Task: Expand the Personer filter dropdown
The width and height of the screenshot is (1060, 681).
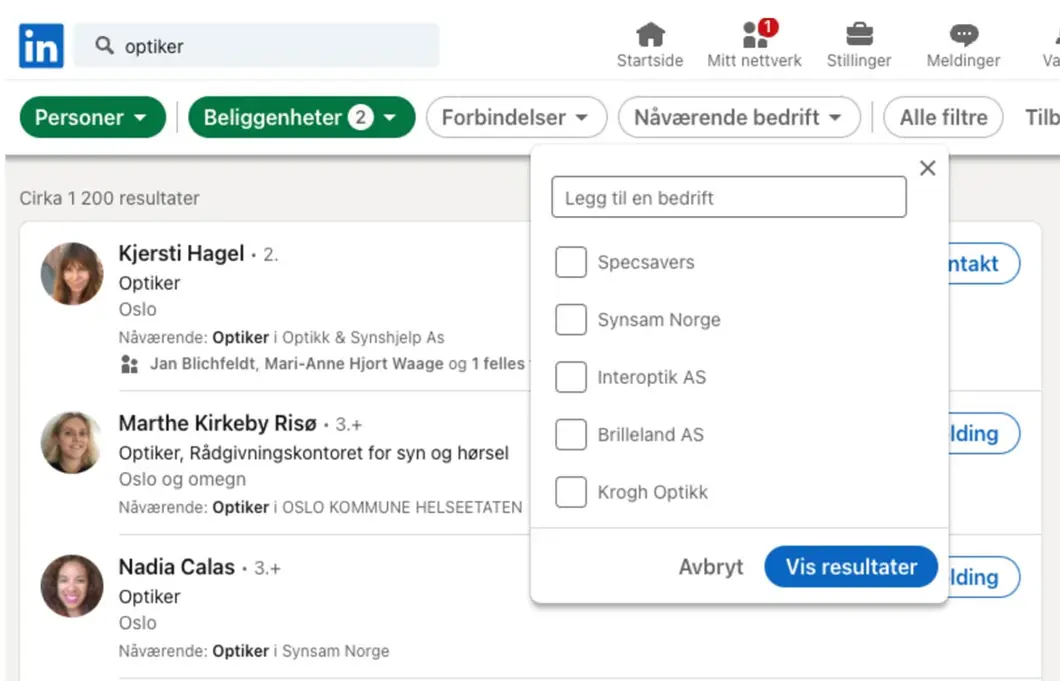Action: (x=93, y=118)
